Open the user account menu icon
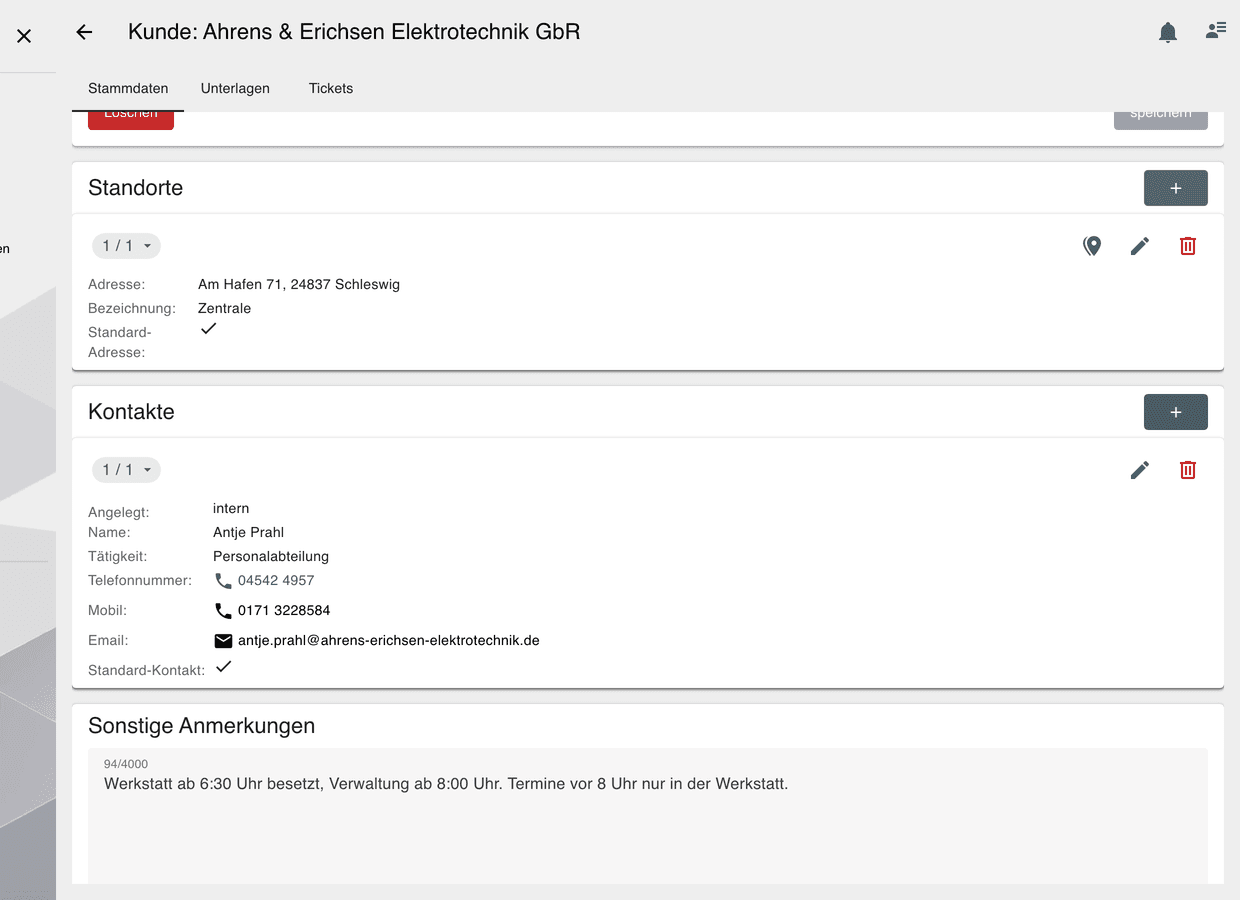The image size is (1240, 900). (x=1216, y=31)
